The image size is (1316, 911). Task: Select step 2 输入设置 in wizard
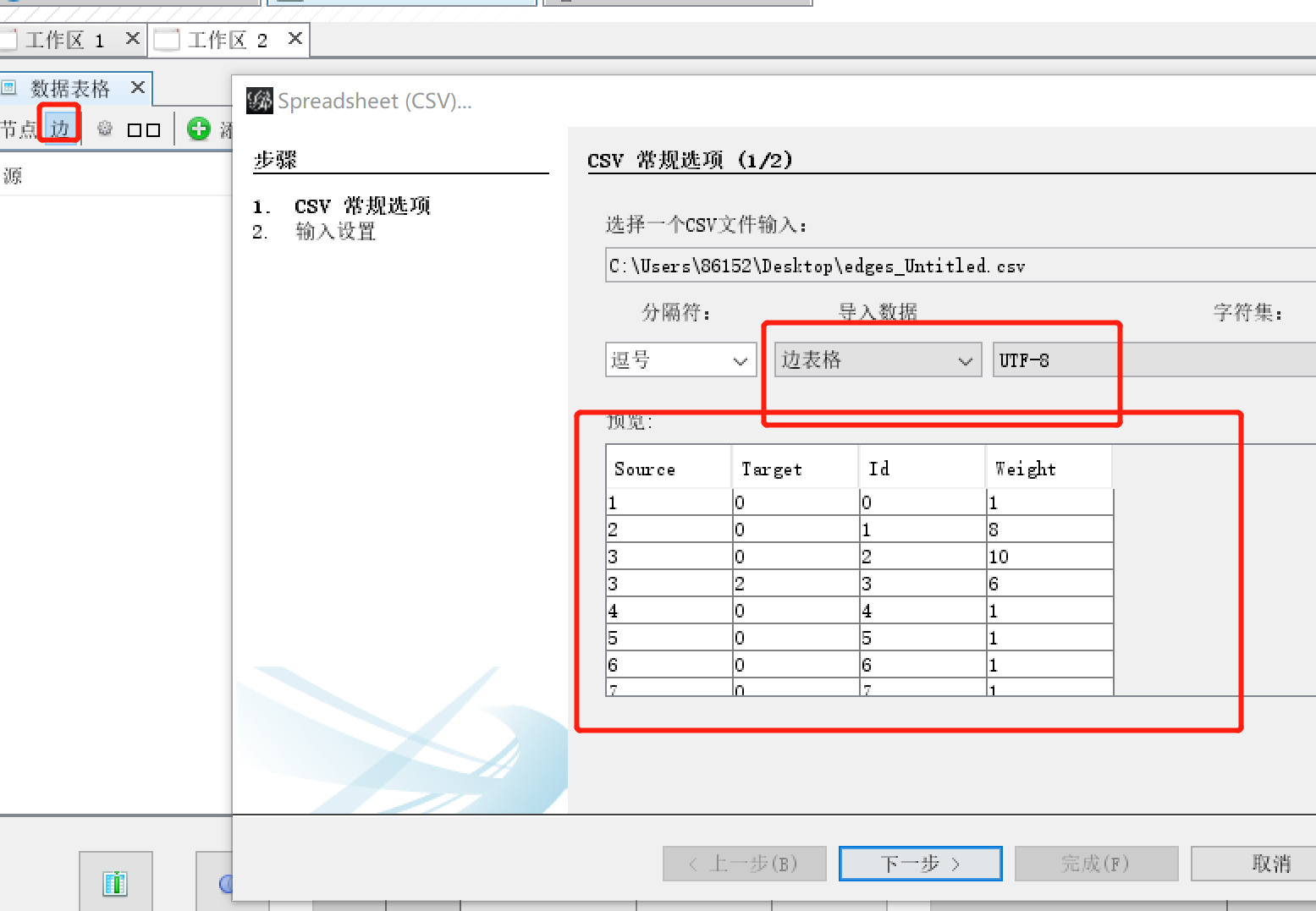coord(335,231)
